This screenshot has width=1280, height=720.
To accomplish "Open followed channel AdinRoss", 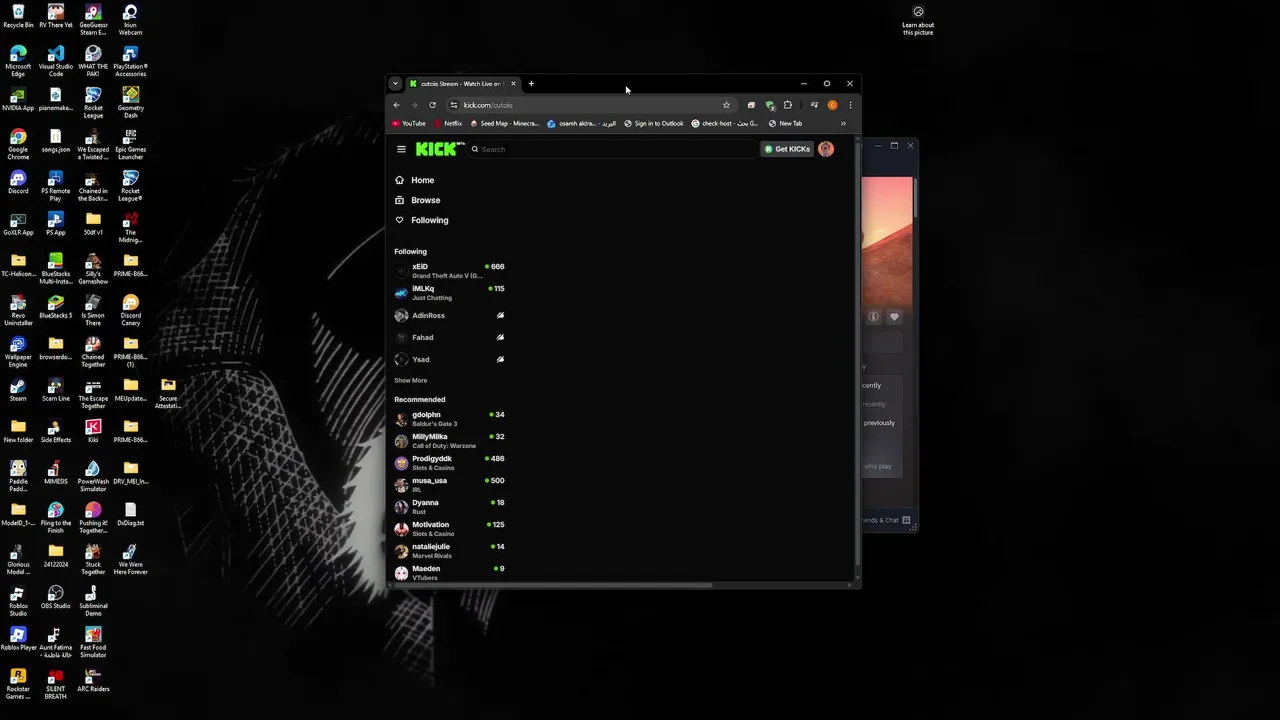I will tap(450, 315).
